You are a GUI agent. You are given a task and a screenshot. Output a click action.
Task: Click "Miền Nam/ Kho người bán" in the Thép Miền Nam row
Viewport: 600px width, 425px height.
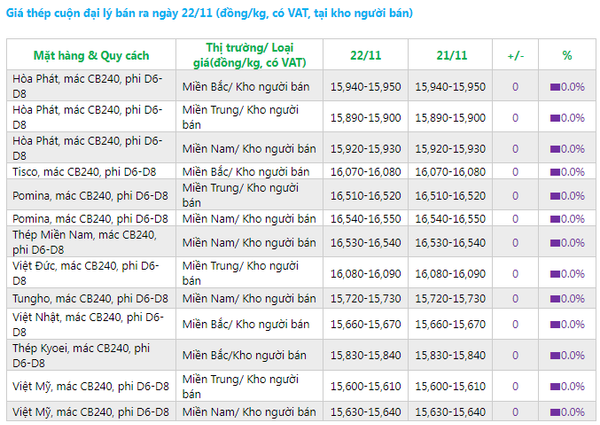tap(249, 243)
